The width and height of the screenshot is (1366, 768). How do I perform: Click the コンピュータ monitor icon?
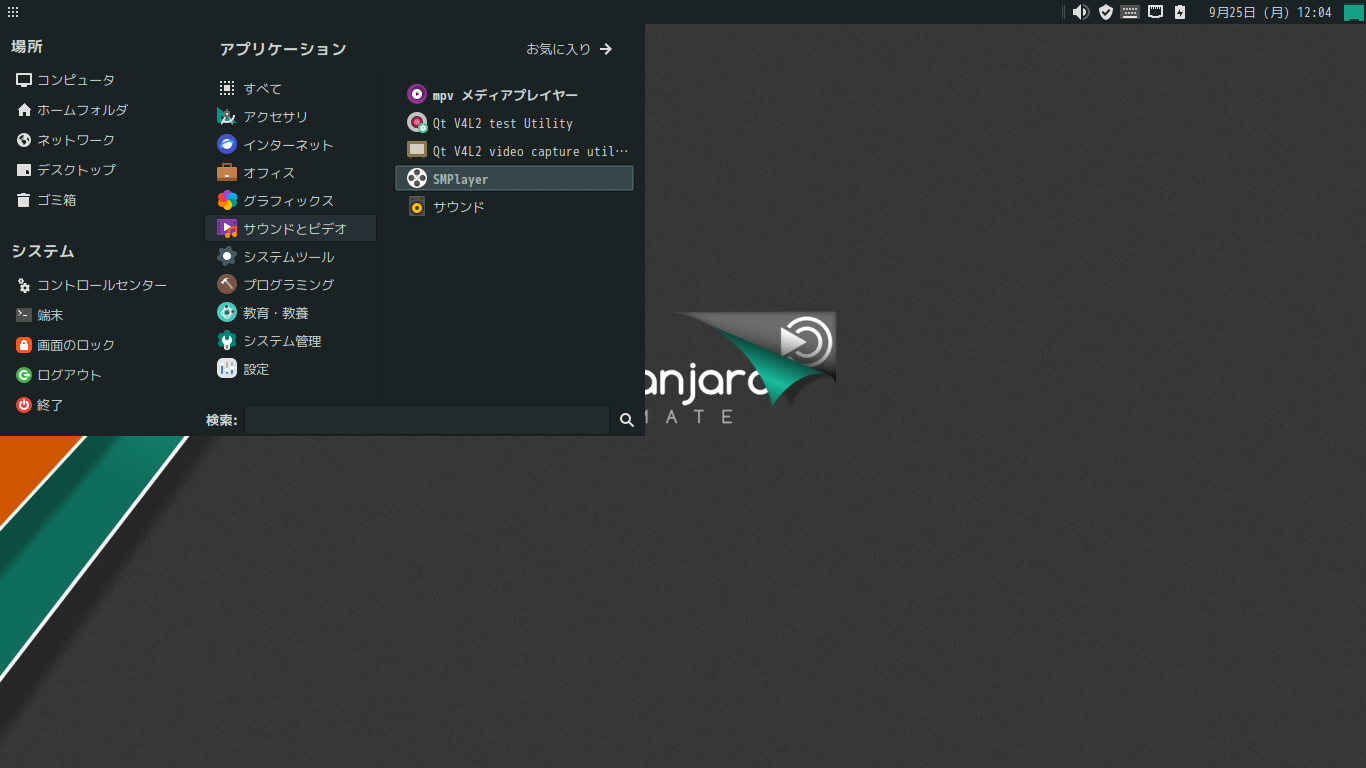pos(24,80)
